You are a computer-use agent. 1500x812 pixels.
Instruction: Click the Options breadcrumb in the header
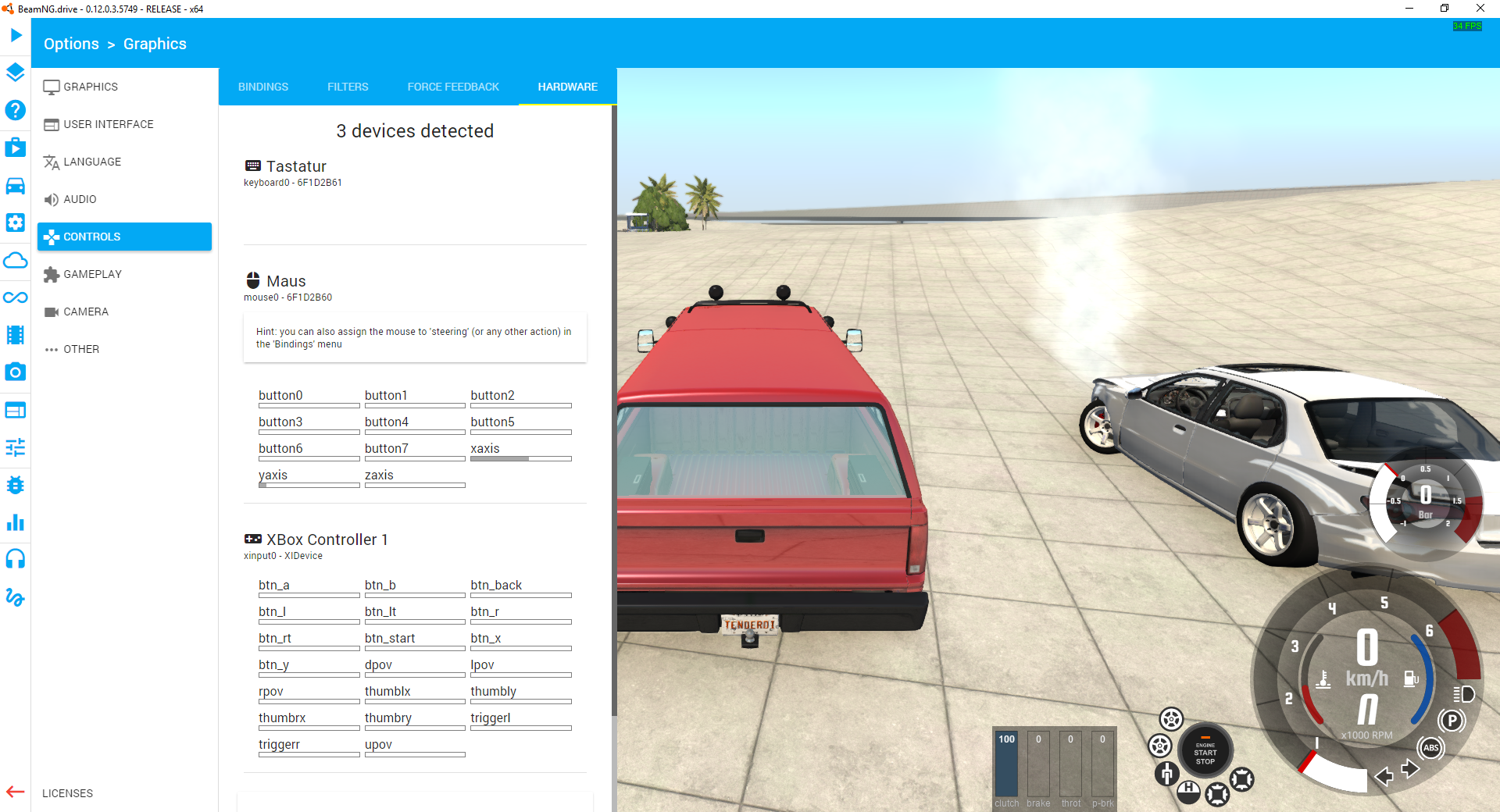pos(71,44)
